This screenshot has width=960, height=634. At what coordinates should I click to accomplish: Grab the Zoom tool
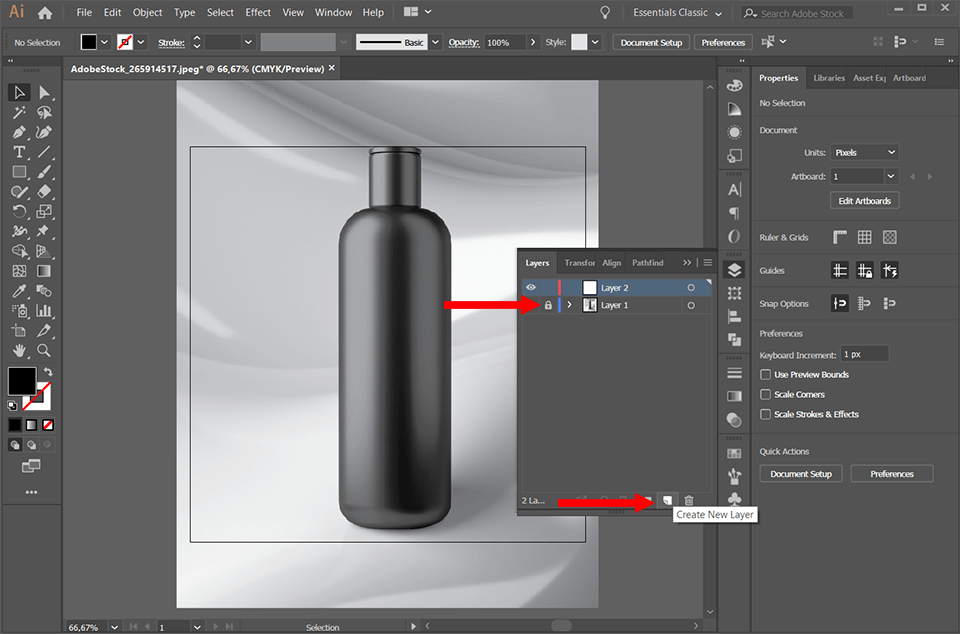coord(43,351)
